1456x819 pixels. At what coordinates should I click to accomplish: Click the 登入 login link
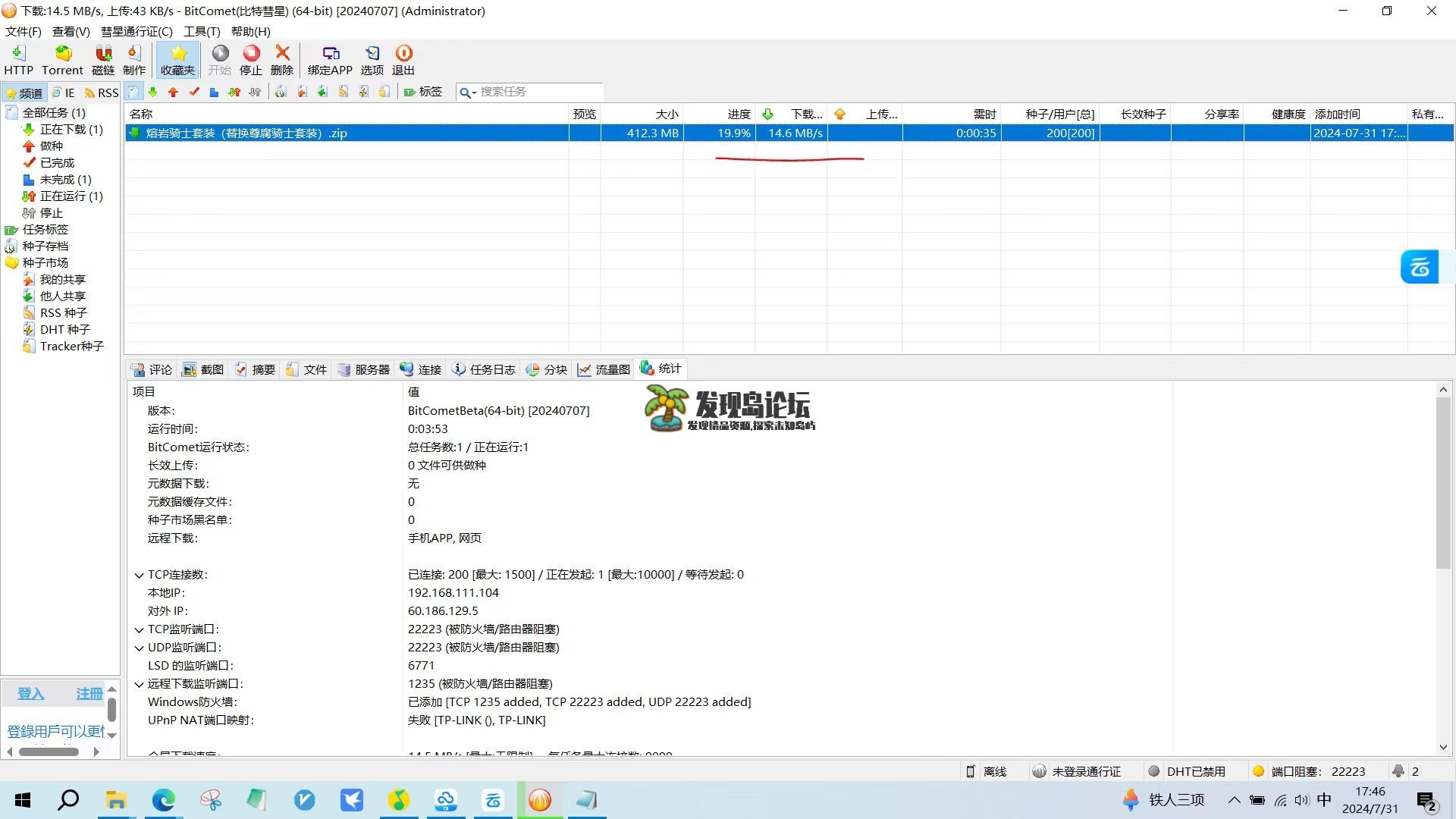(31, 694)
